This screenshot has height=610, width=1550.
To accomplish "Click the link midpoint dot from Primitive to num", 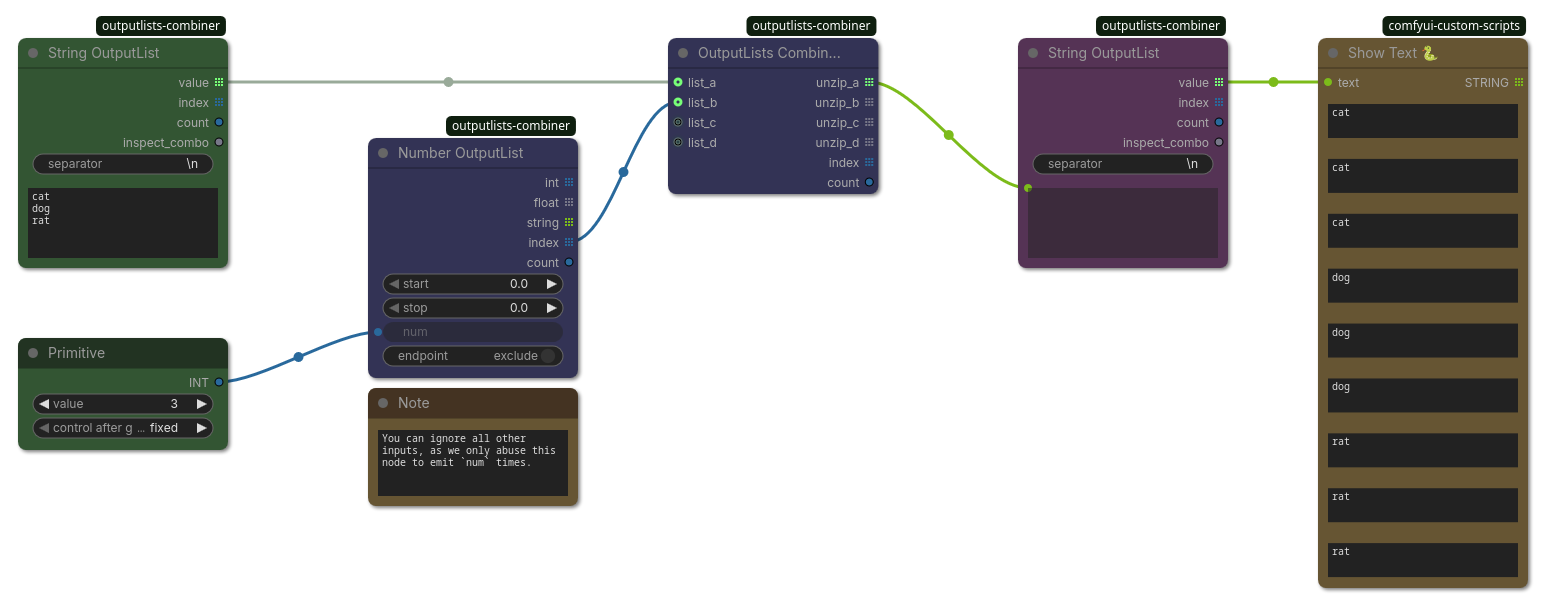I will point(298,357).
